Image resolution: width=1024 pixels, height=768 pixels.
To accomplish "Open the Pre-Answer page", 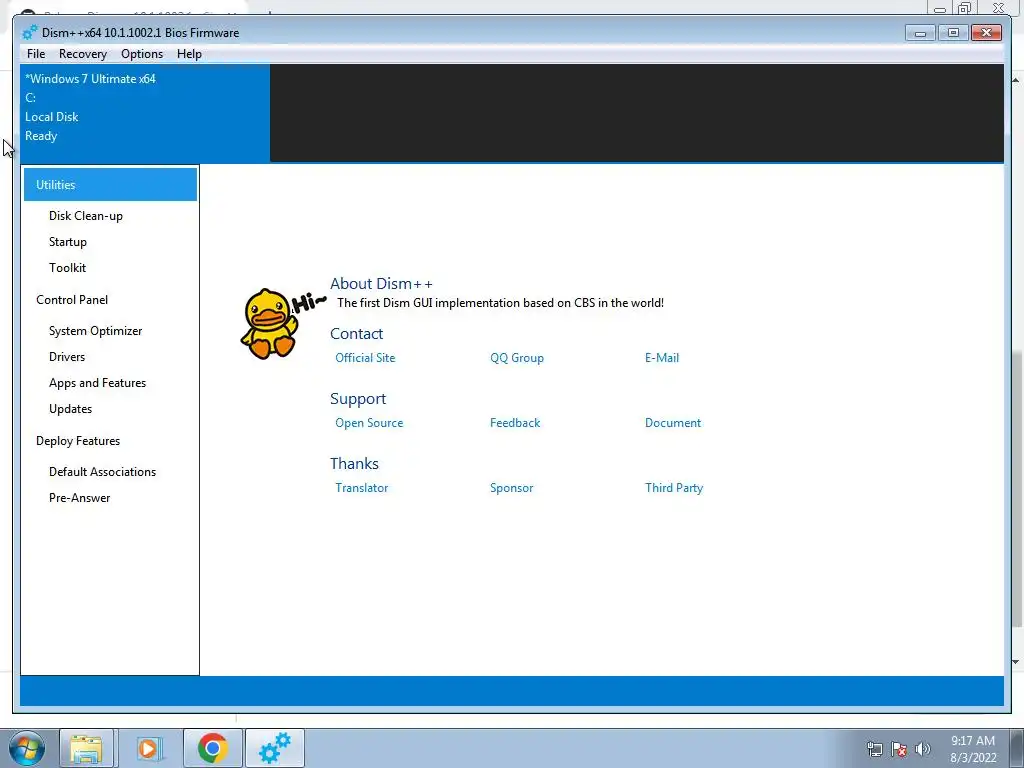I will coord(80,498).
